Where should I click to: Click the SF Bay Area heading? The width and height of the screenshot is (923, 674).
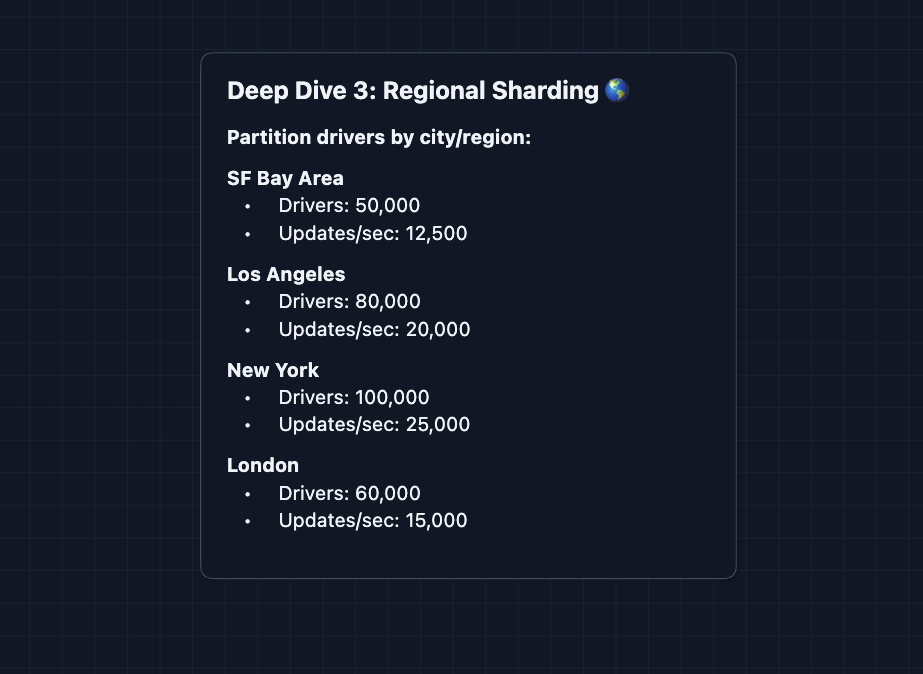click(x=285, y=178)
